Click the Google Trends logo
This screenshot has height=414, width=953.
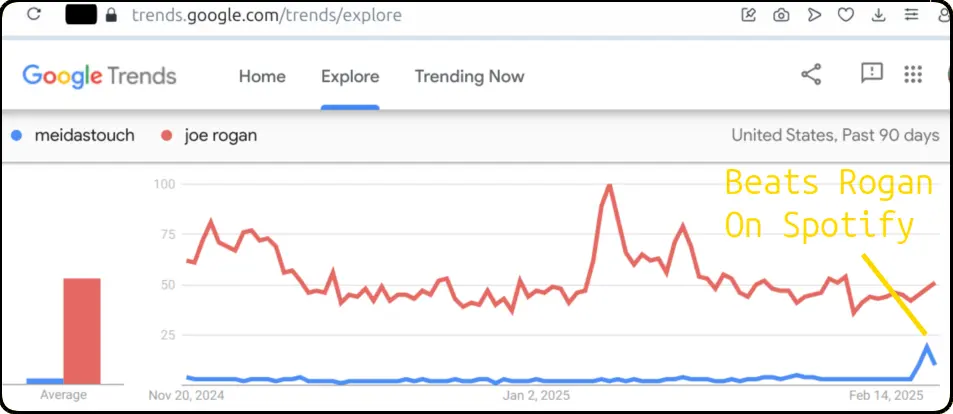[x=99, y=77]
